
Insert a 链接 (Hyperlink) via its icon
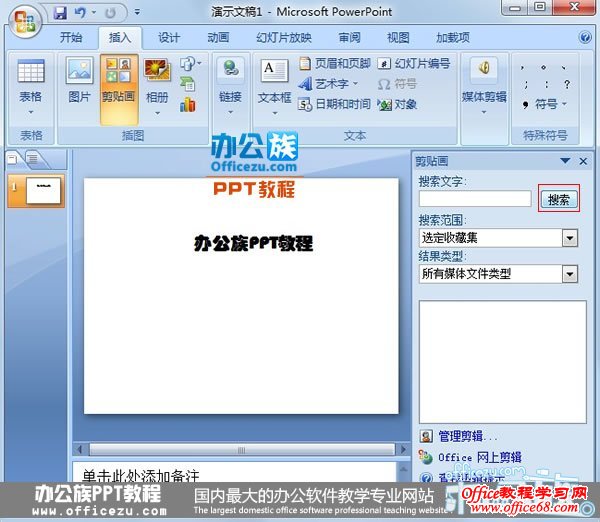(x=231, y=70)
